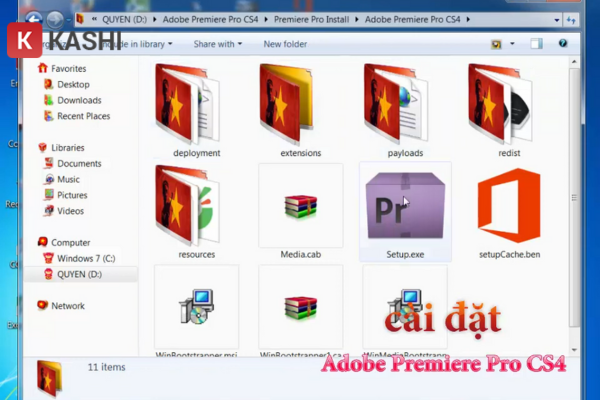The height and width of the screenshot is (400, 600).
Task: Go to Premiere Pro Install breadcrumb
Action: [x=311, y=20]
